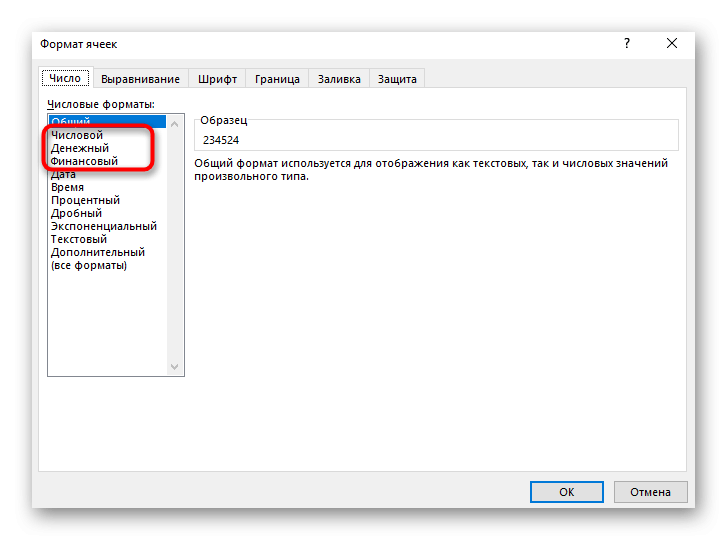Click the format list scroll up arrow

175,124
